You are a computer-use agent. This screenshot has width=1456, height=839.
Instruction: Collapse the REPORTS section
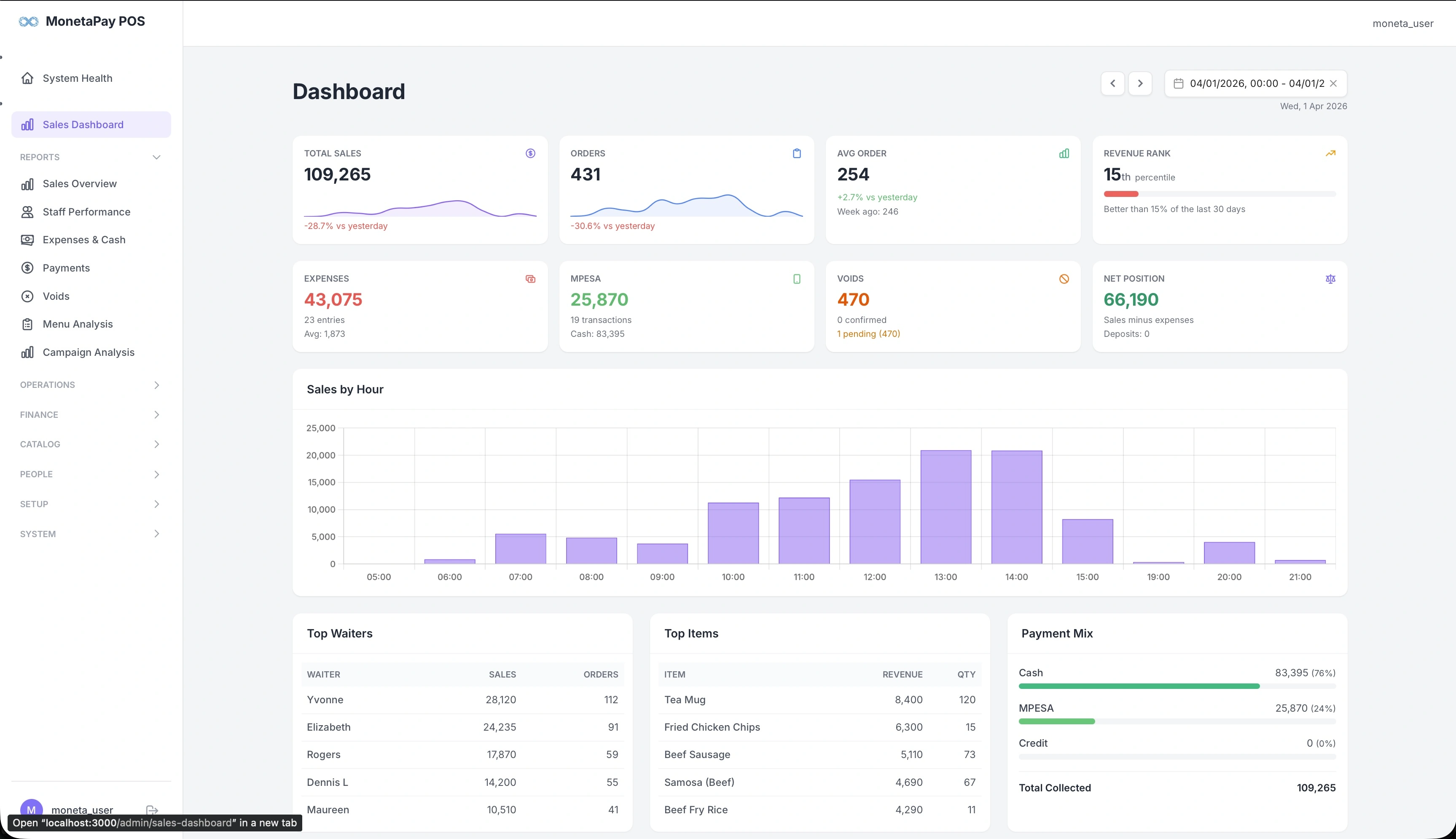coord(156,157)
